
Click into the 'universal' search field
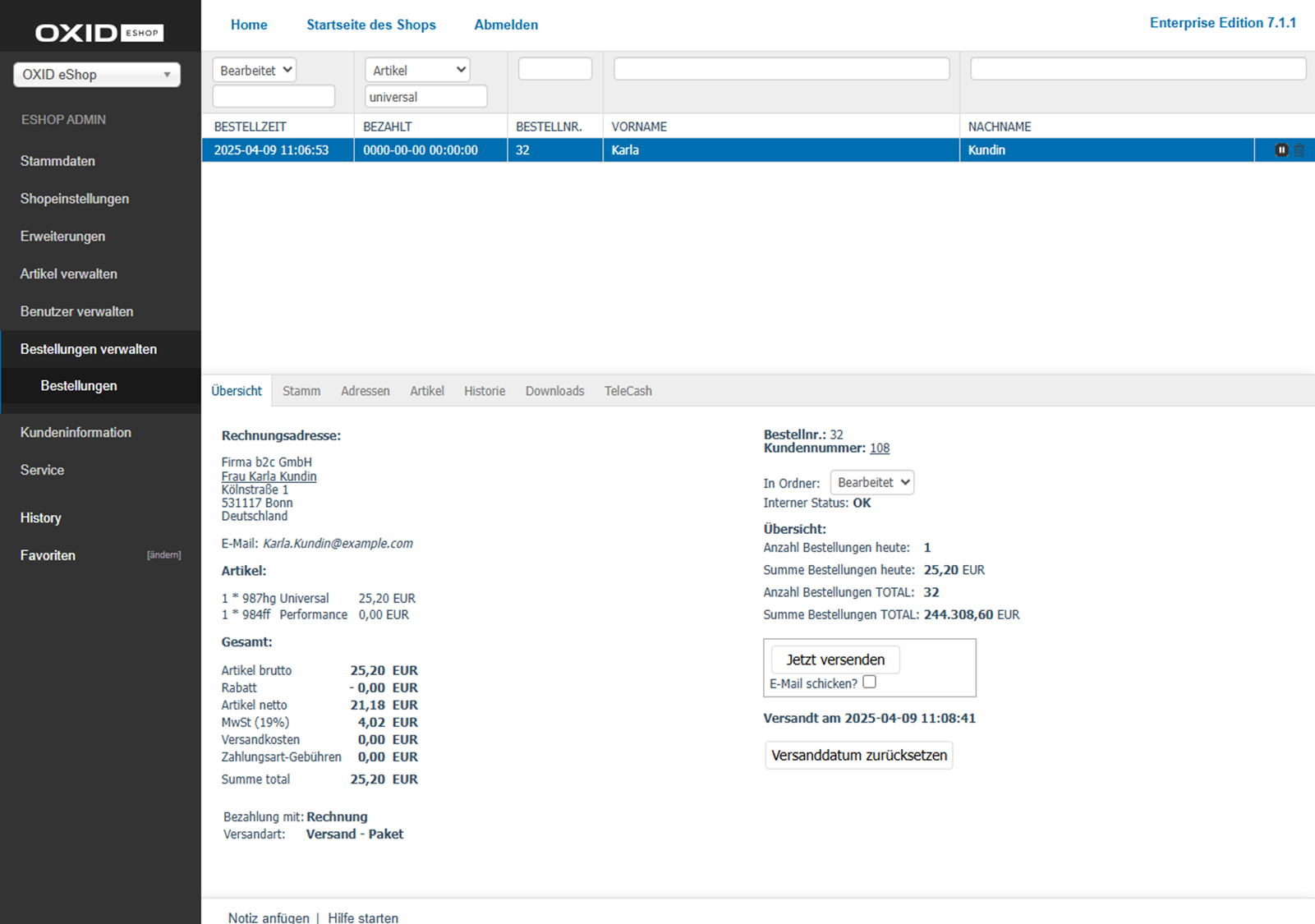click(x=425, y=97)
